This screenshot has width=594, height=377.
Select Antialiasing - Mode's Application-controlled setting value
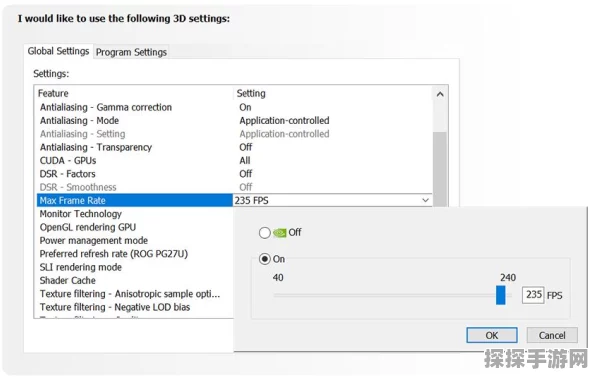coord(284,120)
